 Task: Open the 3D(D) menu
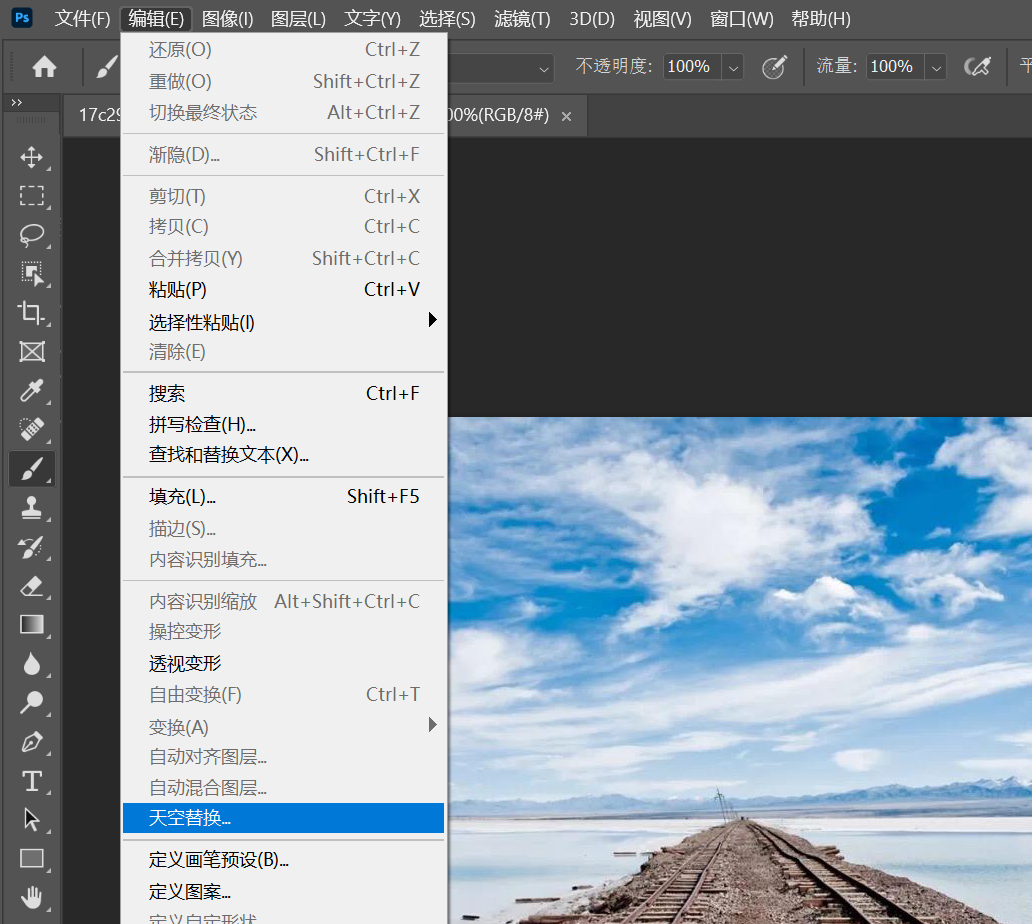[x=592, y=18]
